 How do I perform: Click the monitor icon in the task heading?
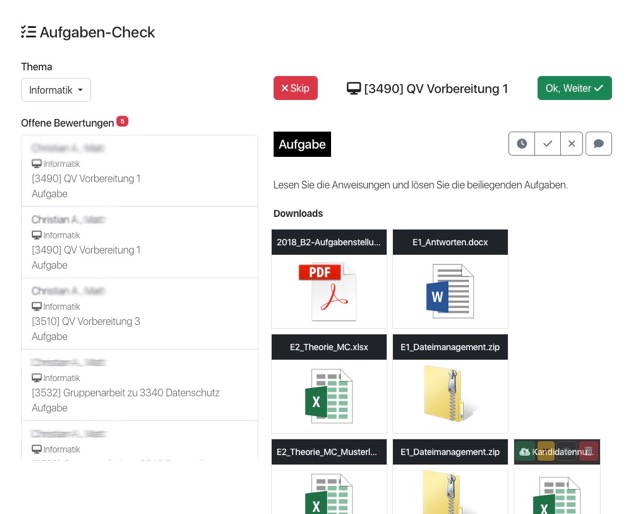point(353,88)
